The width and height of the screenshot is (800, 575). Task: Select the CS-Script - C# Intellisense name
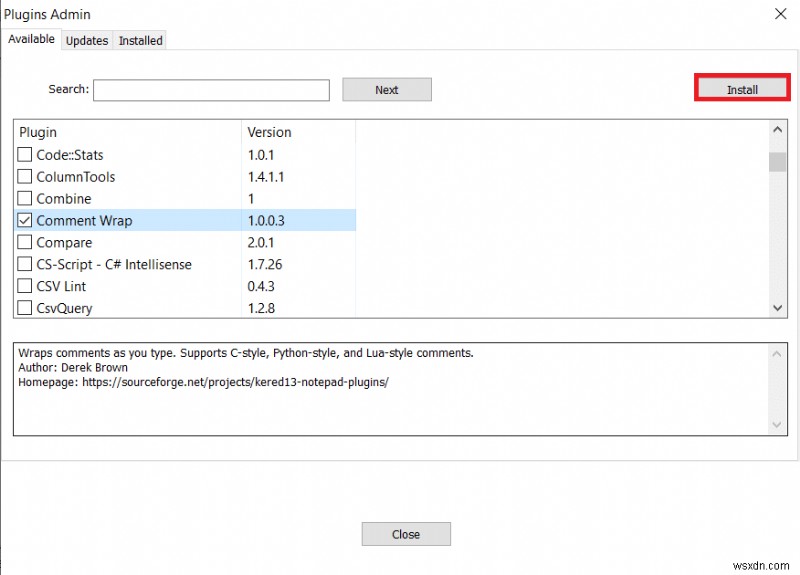click(x=114, y=264)
